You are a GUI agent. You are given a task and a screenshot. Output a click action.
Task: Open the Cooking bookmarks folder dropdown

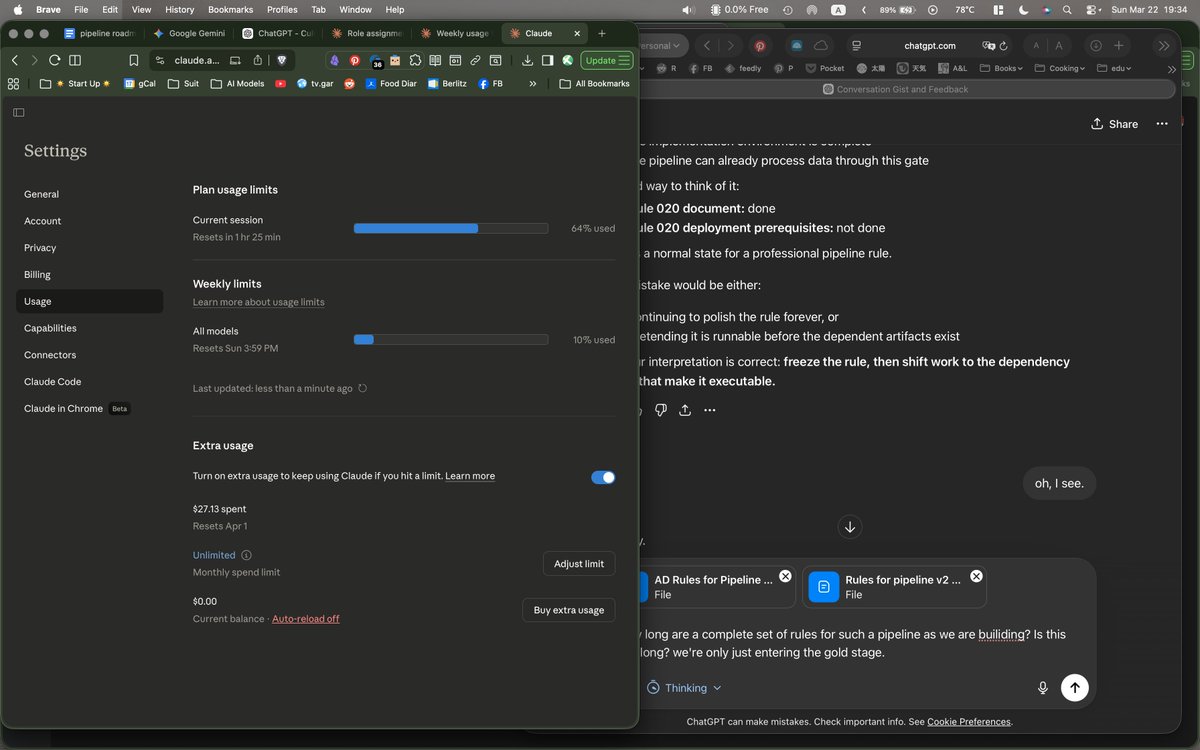1058,68
